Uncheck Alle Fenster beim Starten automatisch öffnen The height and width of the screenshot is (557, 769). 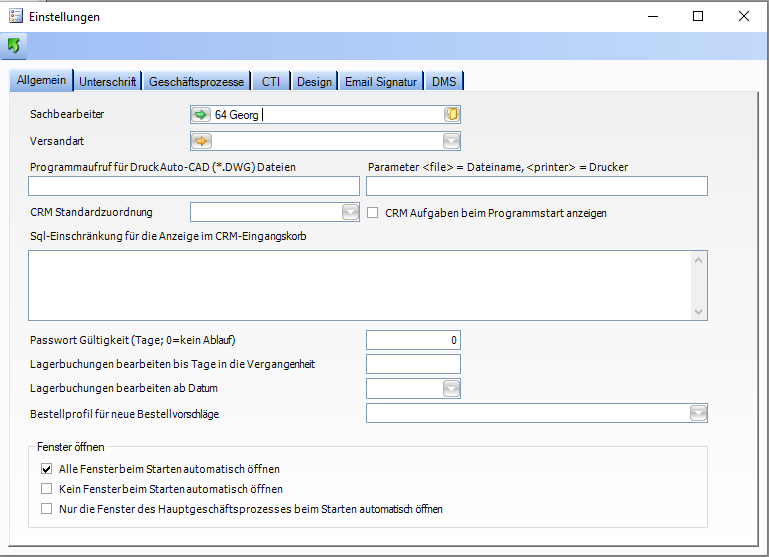46,469
